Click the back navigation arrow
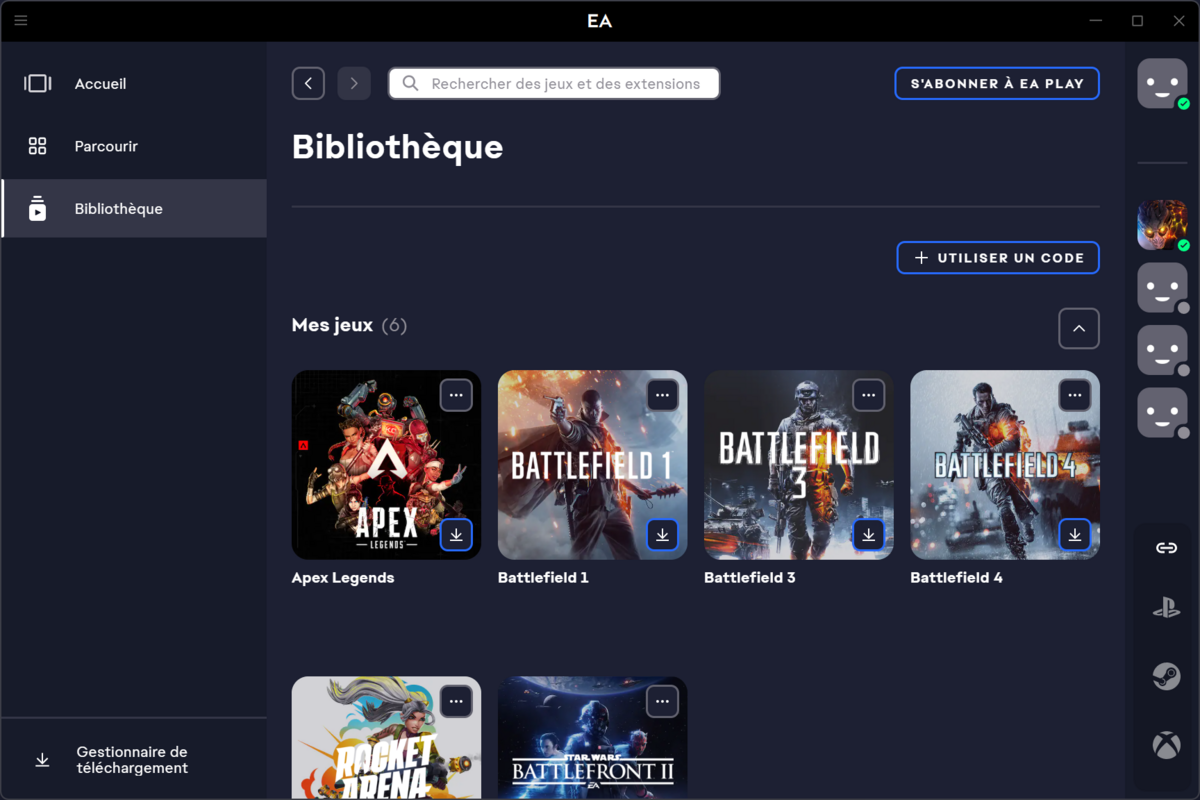Image resolution: width=1200 pixels, height=800 pixels. (x=308, y=84)
